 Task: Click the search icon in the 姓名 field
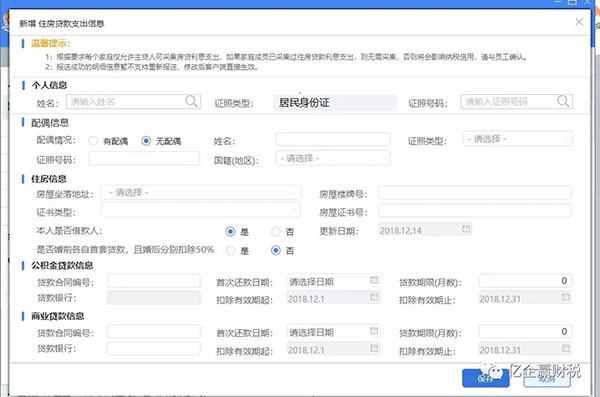tap(191, 101)
